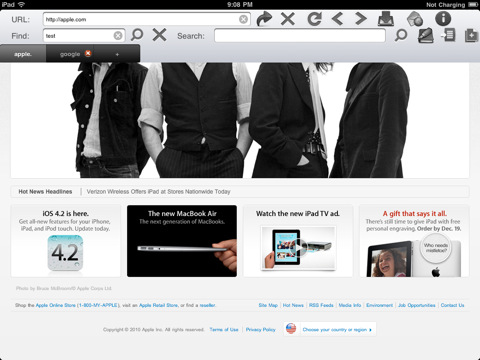Open the RSS Feeds footer link
This screenshot has height=360, width=480.
coord(321,305)
